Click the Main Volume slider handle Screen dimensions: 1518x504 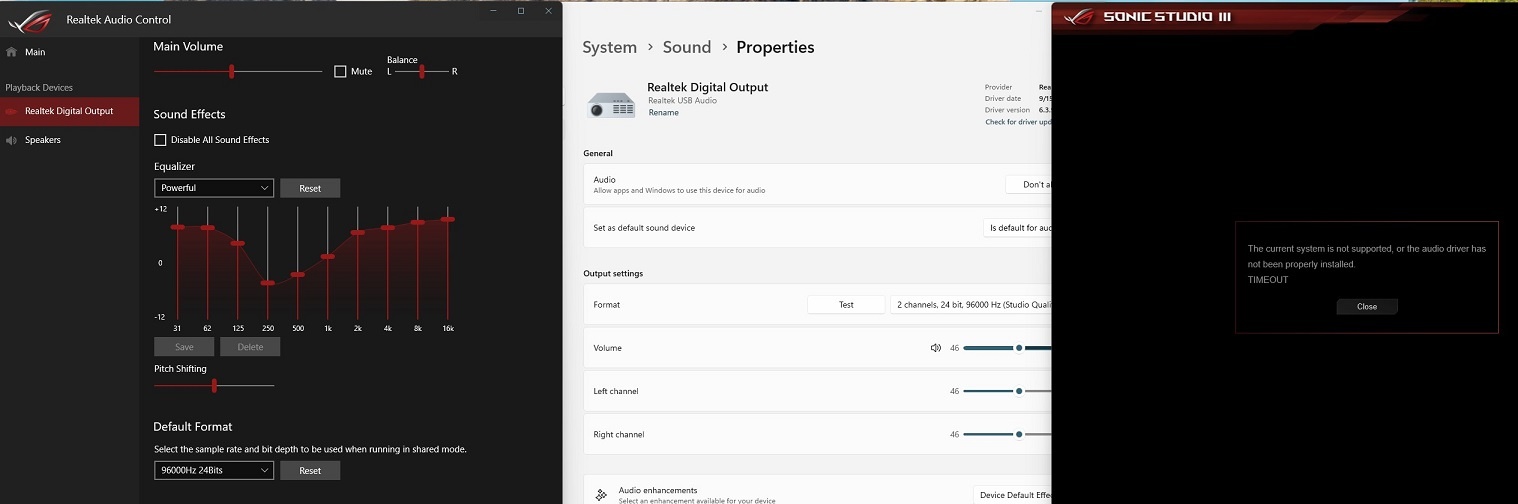coord(232,71)
